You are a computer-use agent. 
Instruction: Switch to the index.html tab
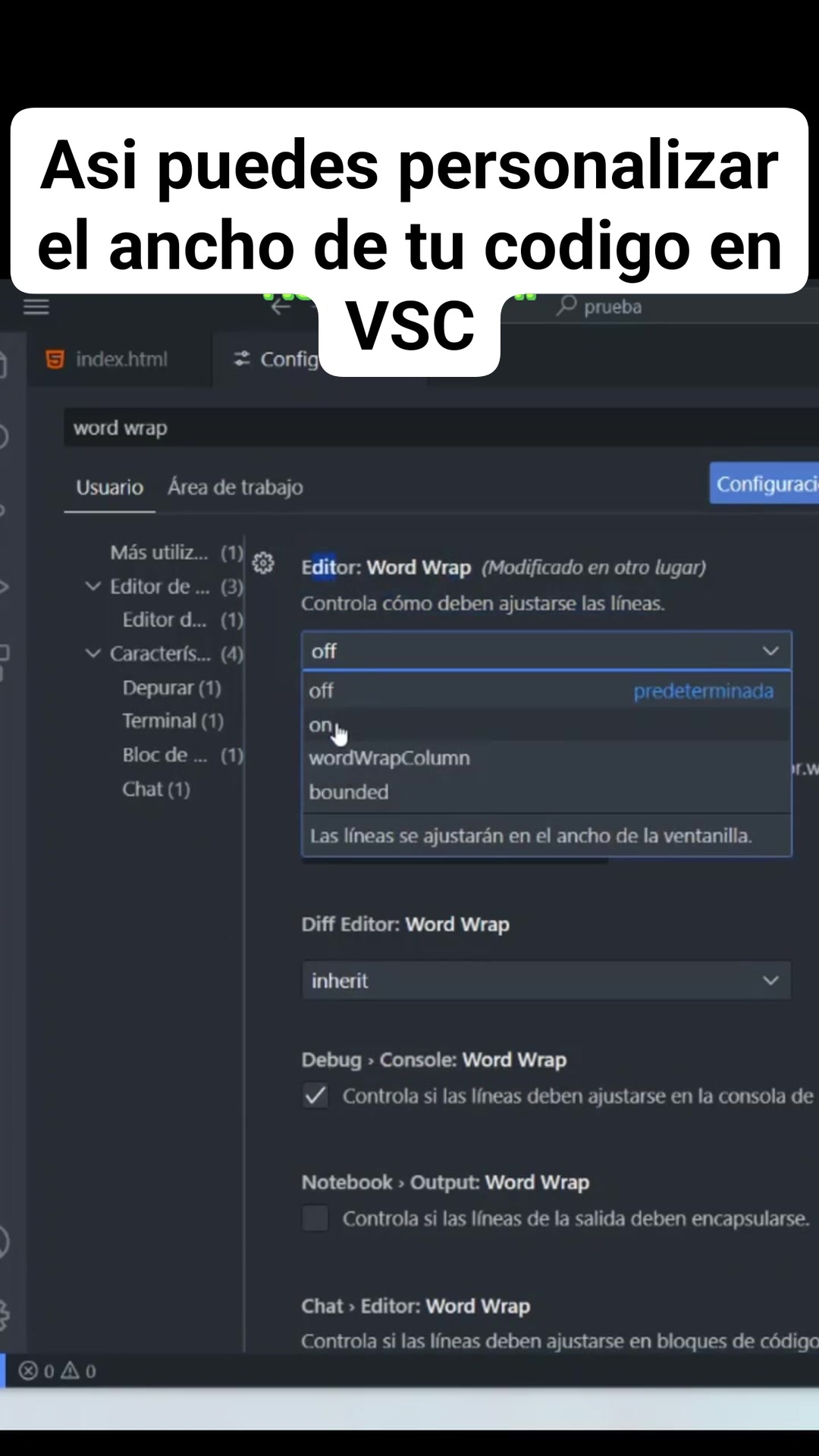[x=120, y=359]
